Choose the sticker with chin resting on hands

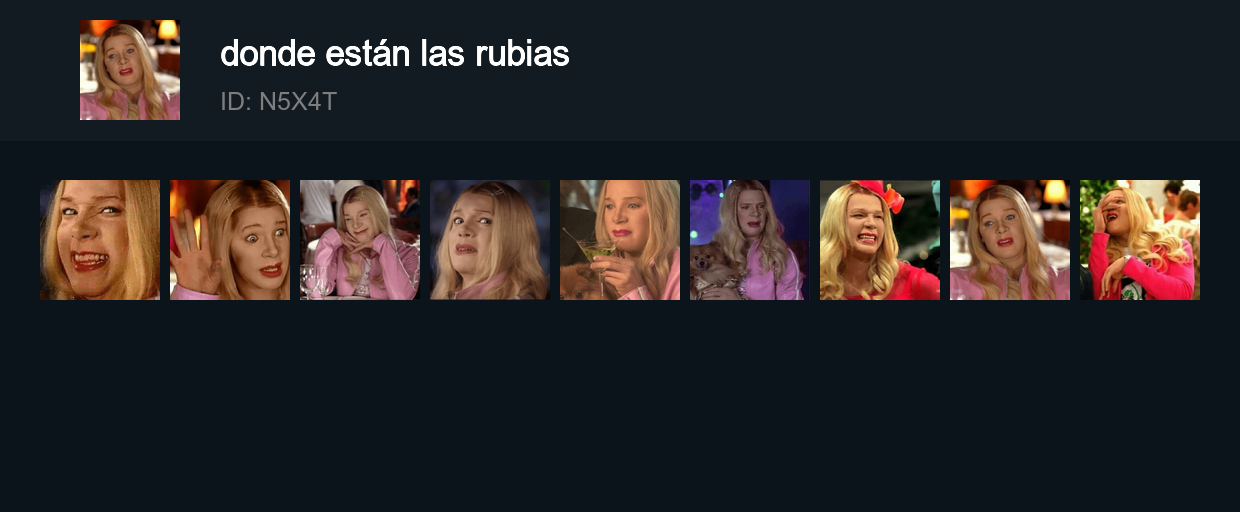tap(360, 240)
